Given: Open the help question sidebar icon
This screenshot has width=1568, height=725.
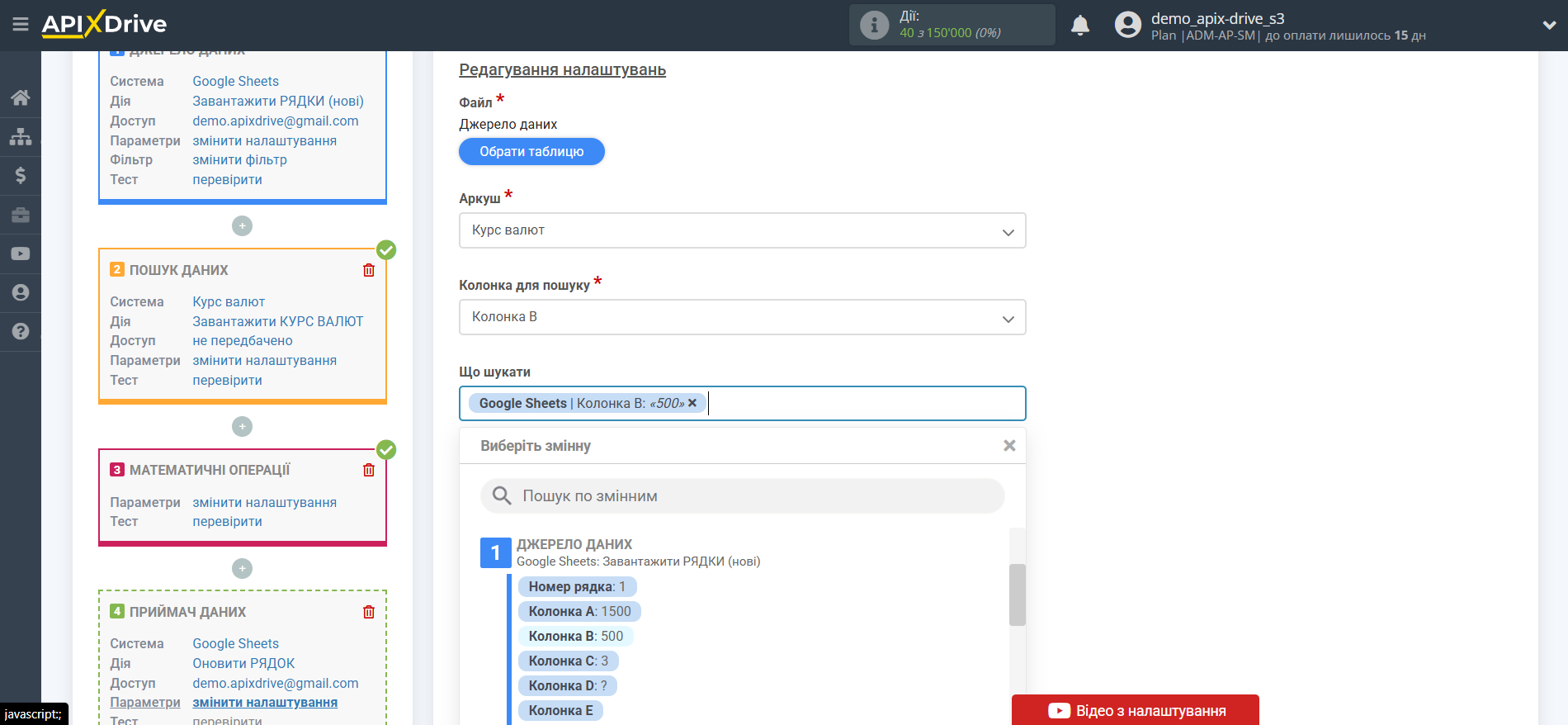Looking at the screenshot, I should pyautogui.click(x=21, y=331).
